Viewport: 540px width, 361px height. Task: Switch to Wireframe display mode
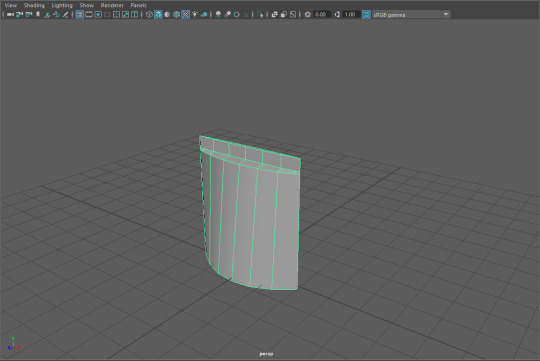pyautogui.click(x=149, y=14)
